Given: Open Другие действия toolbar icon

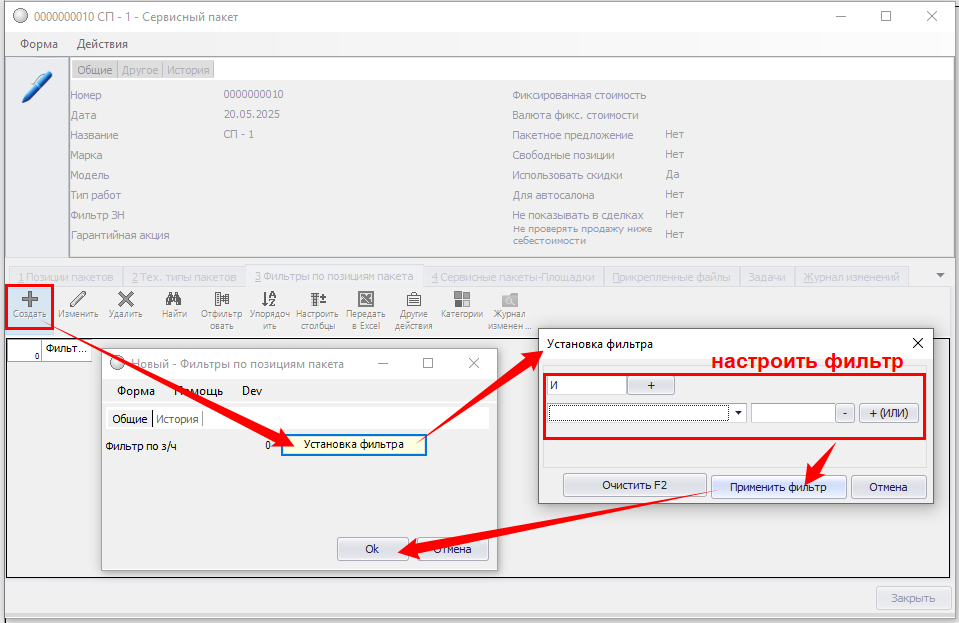Looking at the screenshot, I should [413, 300].
